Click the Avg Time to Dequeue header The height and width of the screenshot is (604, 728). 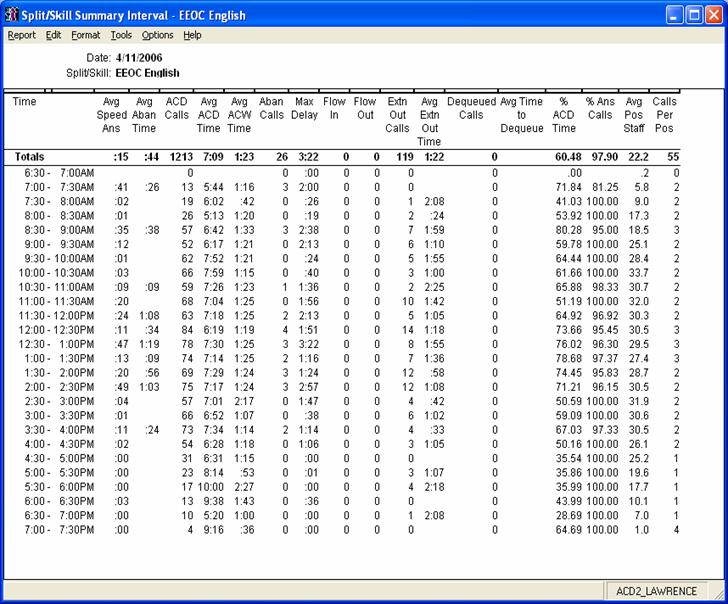point(522,115)
